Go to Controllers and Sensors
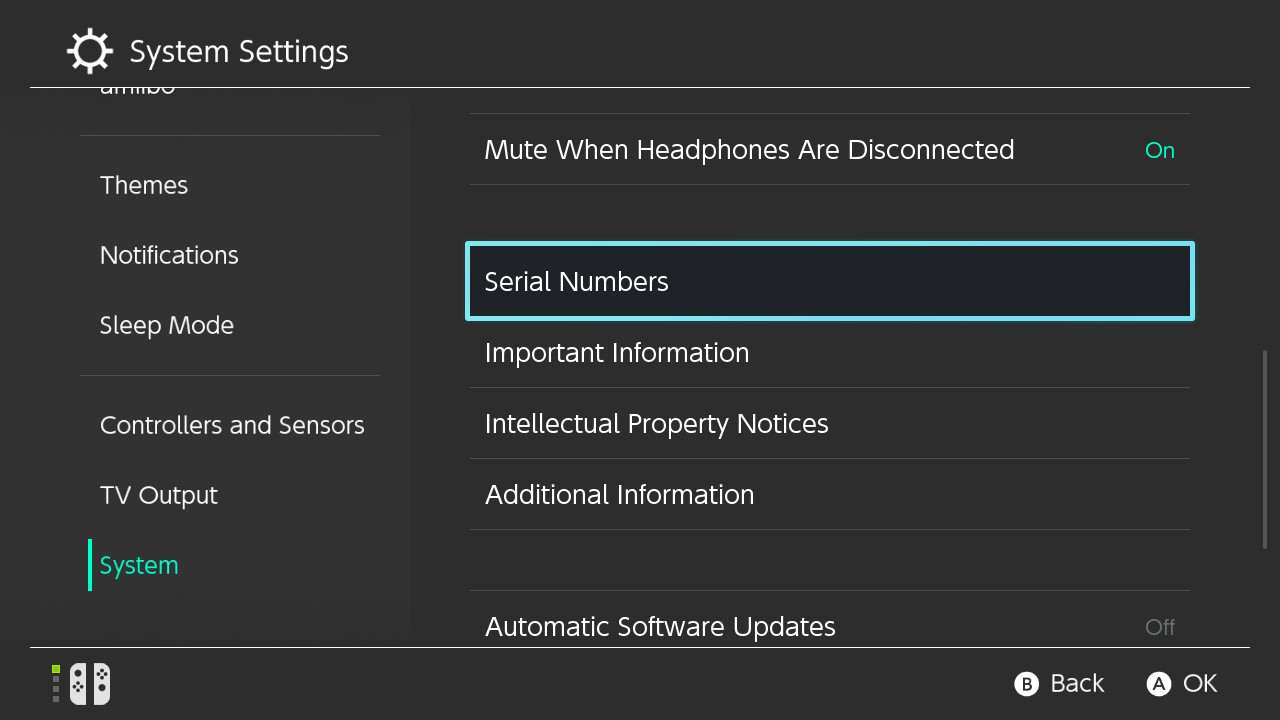The image size is (1280, 720). [x=232, y=425]
